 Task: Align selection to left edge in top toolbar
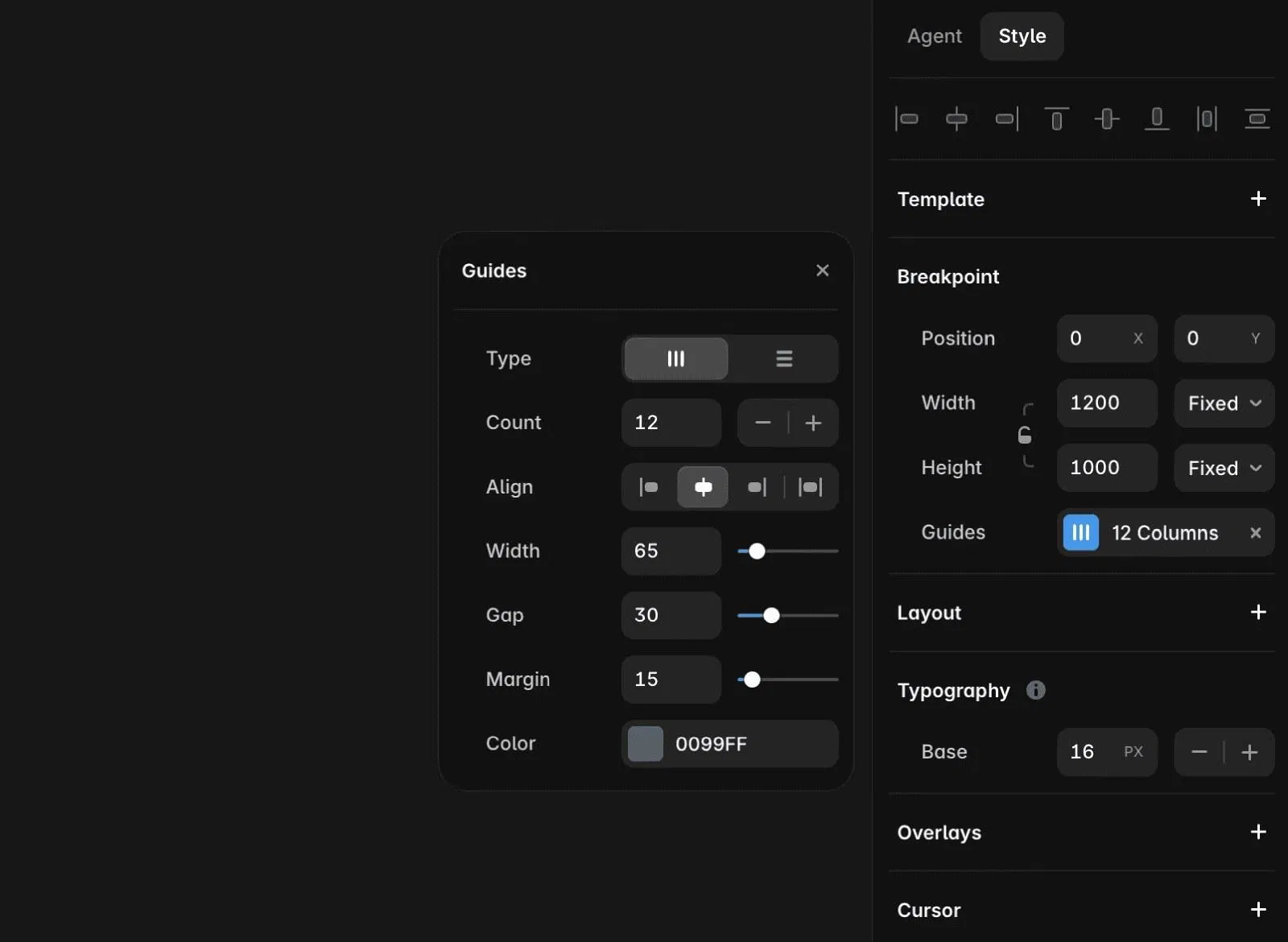[906, 119]
